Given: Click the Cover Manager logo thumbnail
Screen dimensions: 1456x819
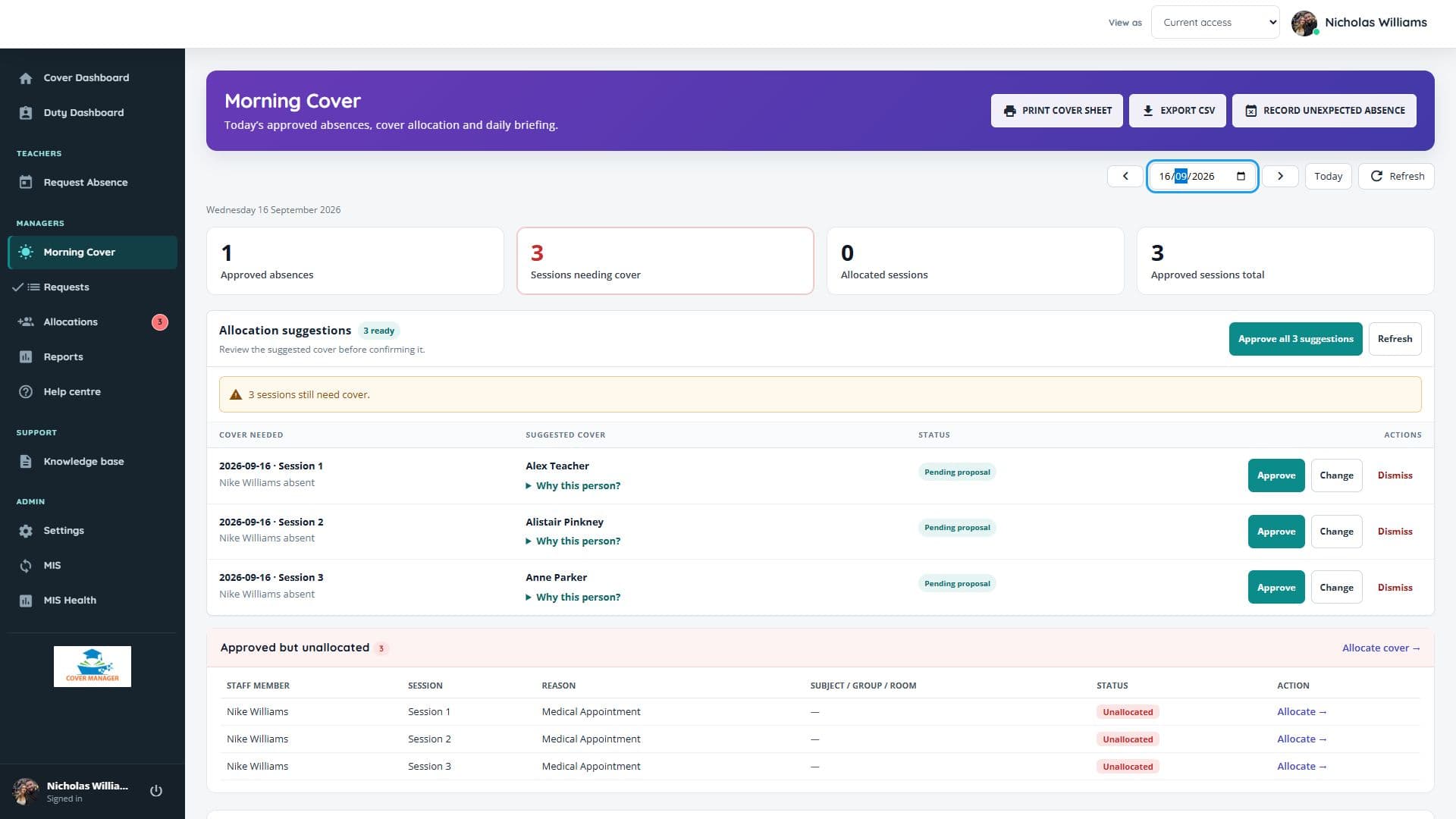Looking at the screenshot, I should pos(93,667).
